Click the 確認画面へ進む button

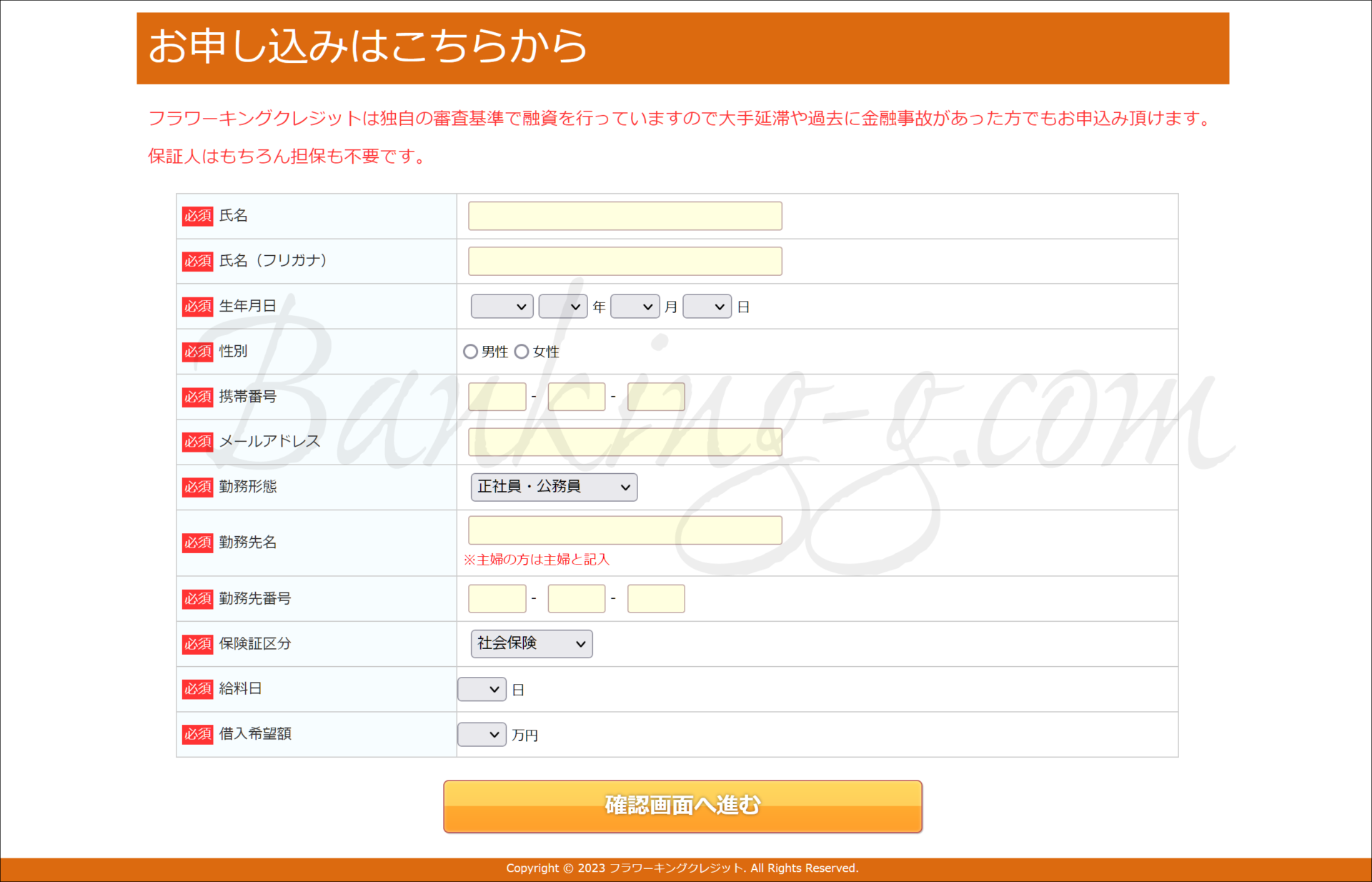coord(682,806)
